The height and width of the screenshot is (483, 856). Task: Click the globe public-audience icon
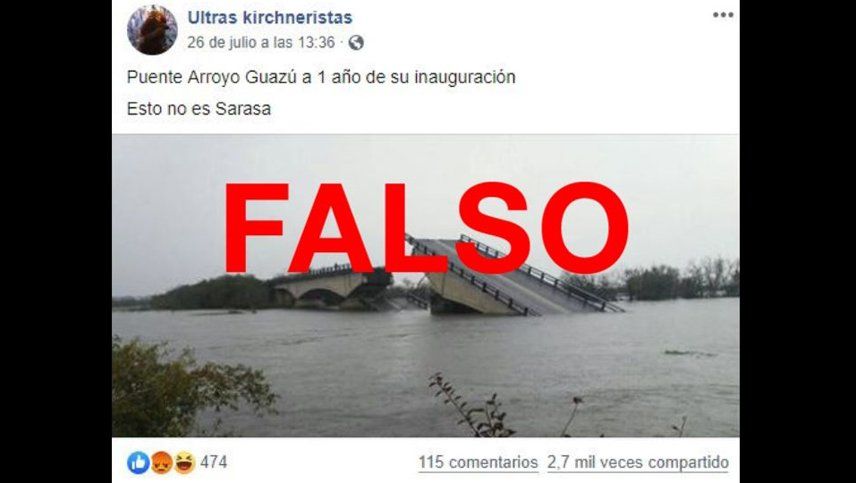pyautogui.click(x=356, y=43)
